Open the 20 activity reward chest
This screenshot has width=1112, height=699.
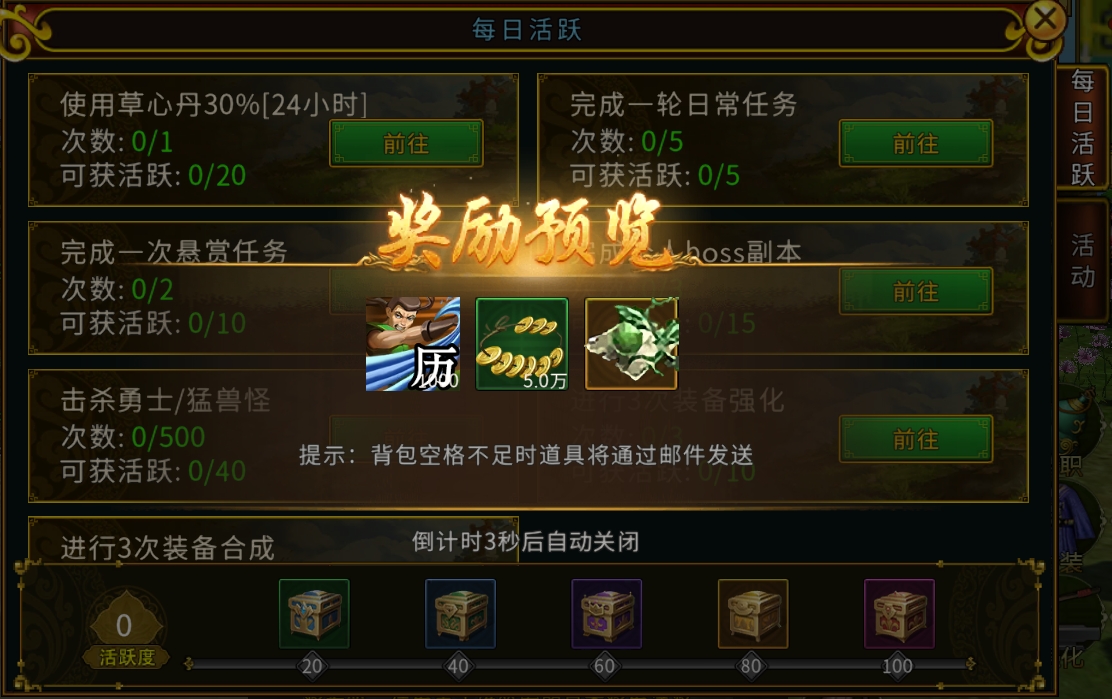tap(314, 613)
